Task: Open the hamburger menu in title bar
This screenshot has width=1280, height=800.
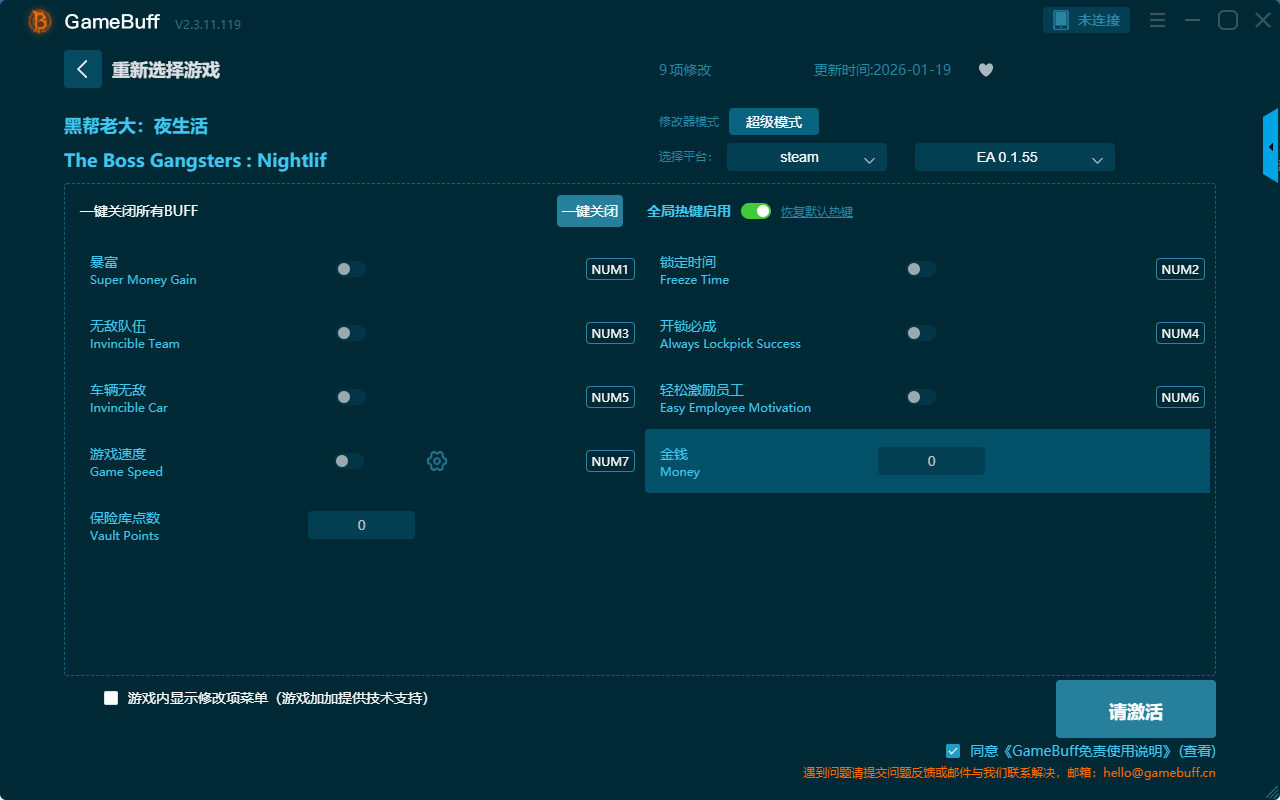Action: tap(1157, 20)
